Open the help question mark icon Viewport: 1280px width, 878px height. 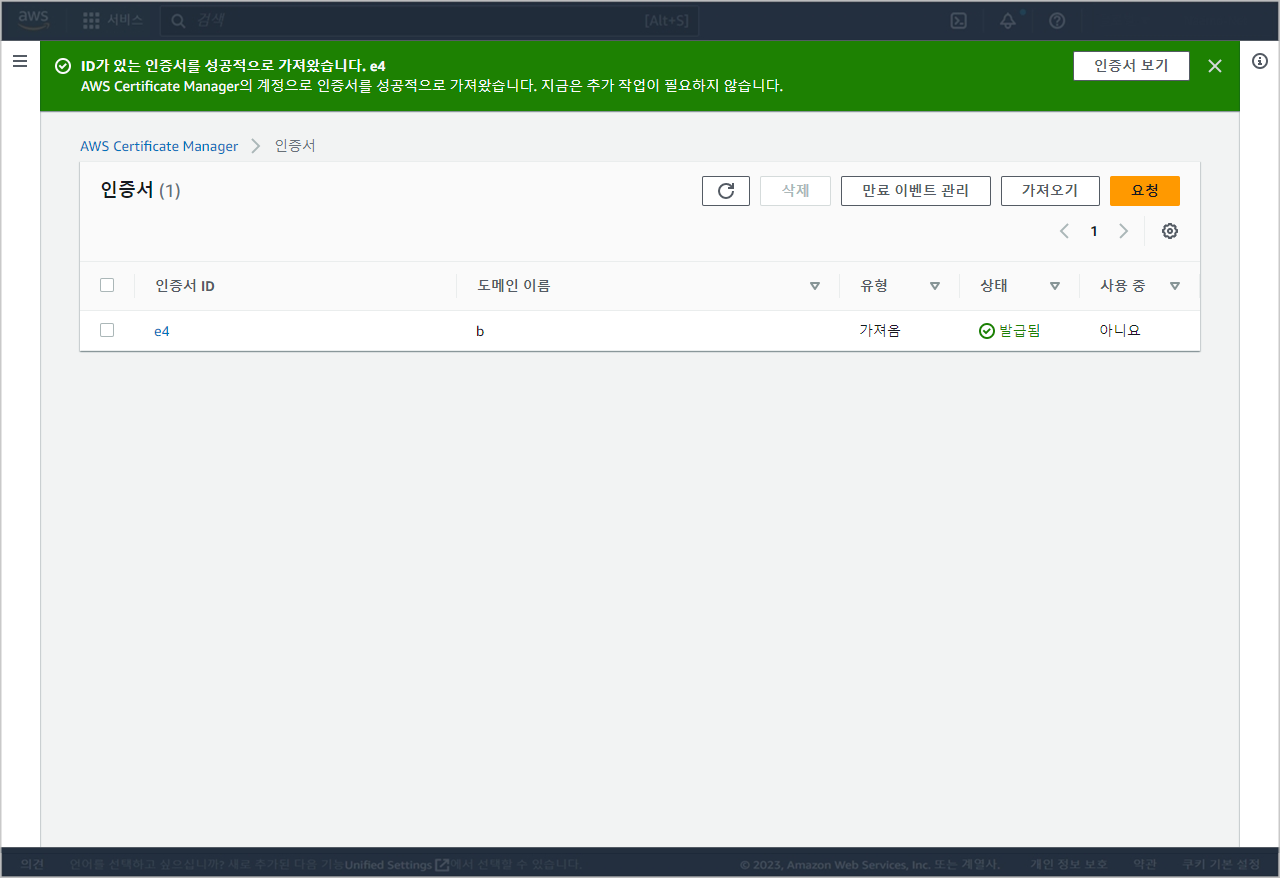(1057, 20)
